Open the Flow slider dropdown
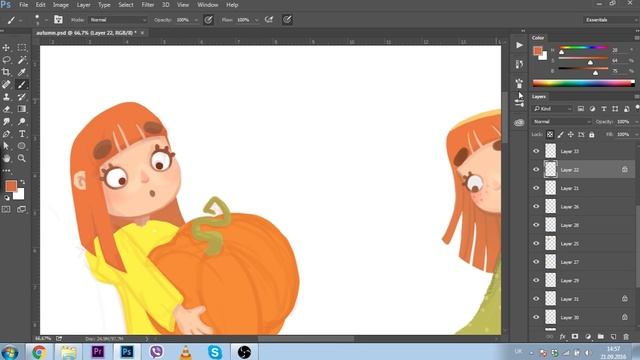Image resolution: width=640 pixels, height=360 pixels. tap(256, 20)
